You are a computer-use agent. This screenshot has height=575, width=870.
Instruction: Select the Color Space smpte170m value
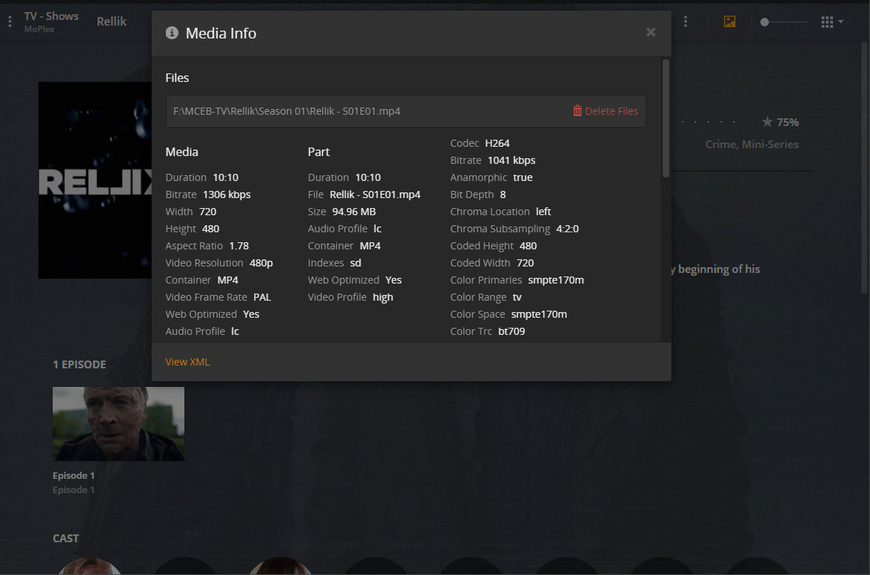pyautogui.click(x=539, y=314)
